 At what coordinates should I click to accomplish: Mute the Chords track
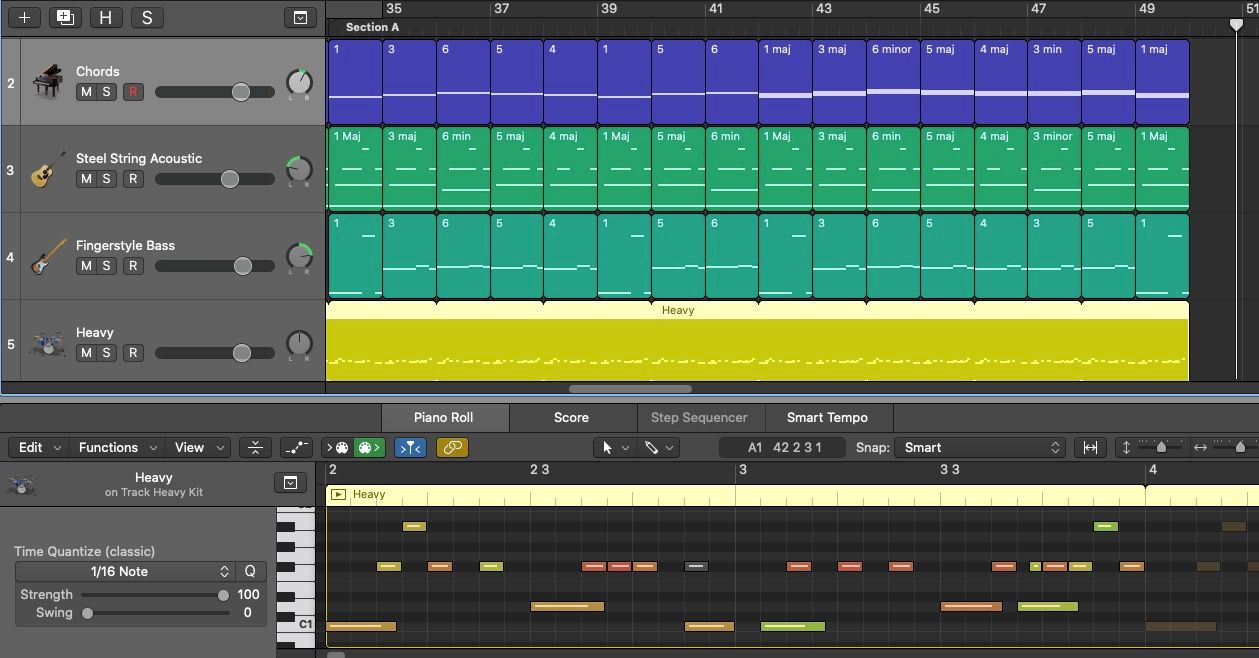tap(86, 92)
